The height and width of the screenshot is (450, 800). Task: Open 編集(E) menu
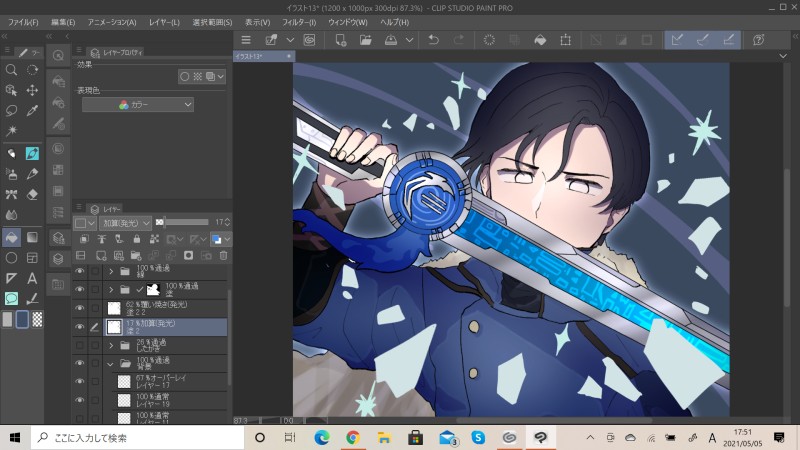pos(63,22)
